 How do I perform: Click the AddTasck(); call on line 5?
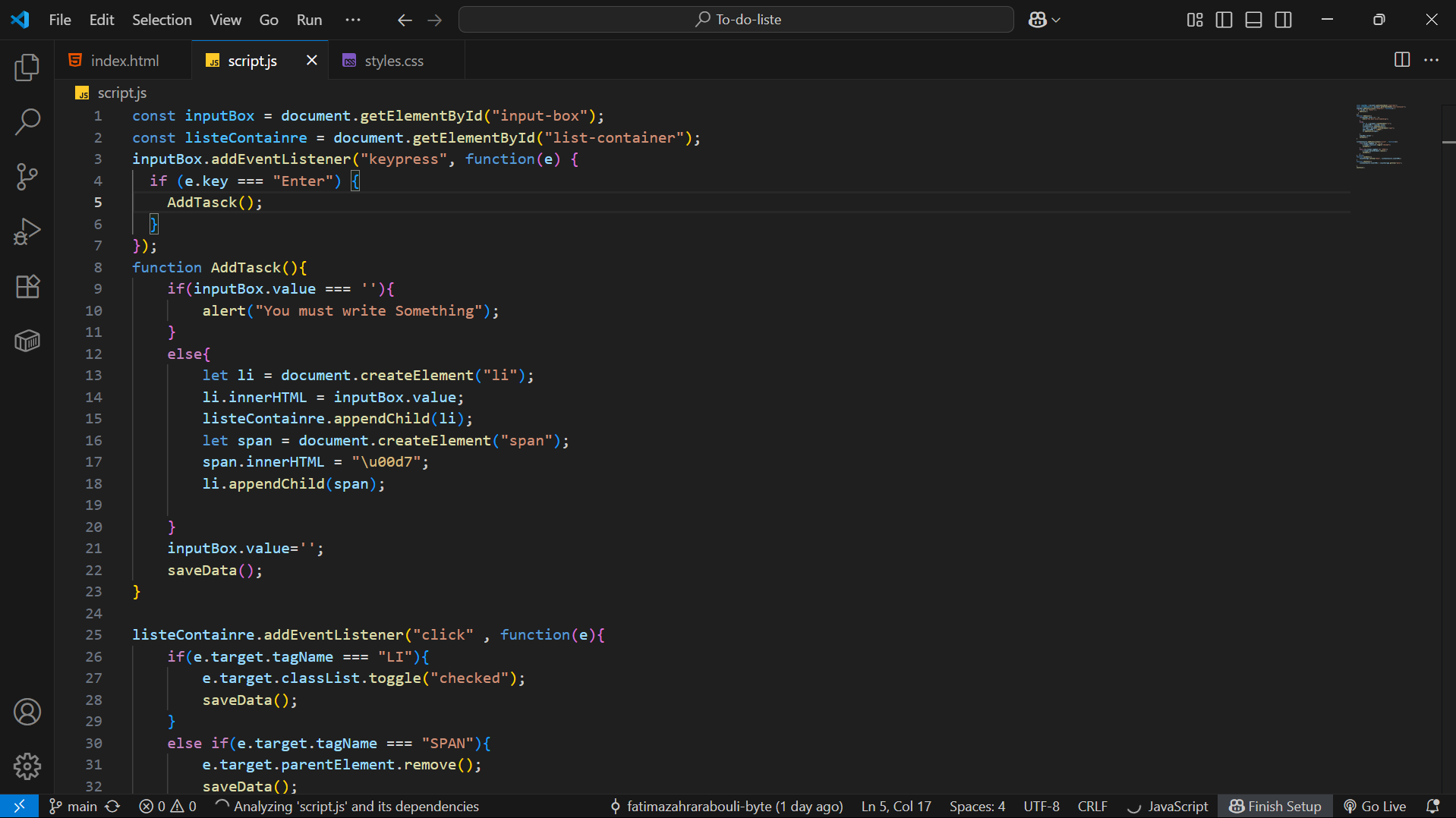215,203
